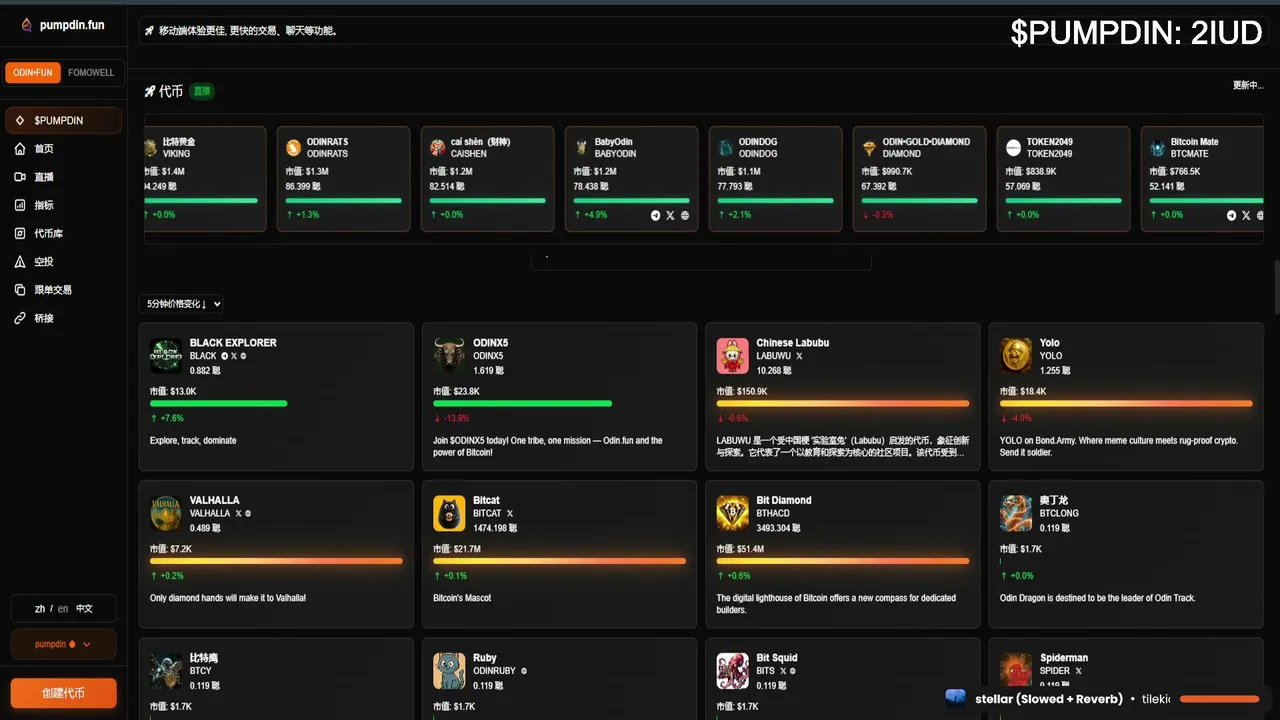Open the Spiderman token title

[1063, 658]
